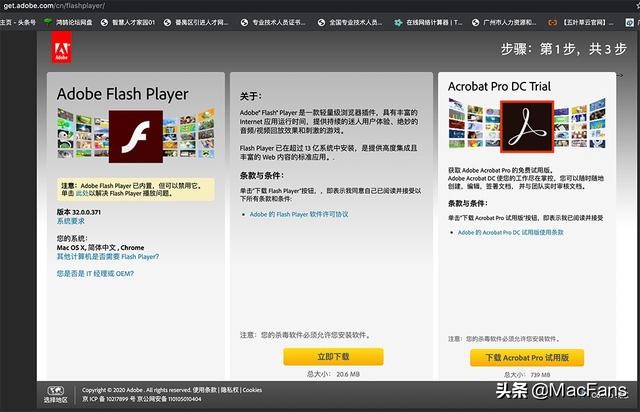640x412 pixels.
Task: Open the 系统要求 link
Action: point(71,221)
